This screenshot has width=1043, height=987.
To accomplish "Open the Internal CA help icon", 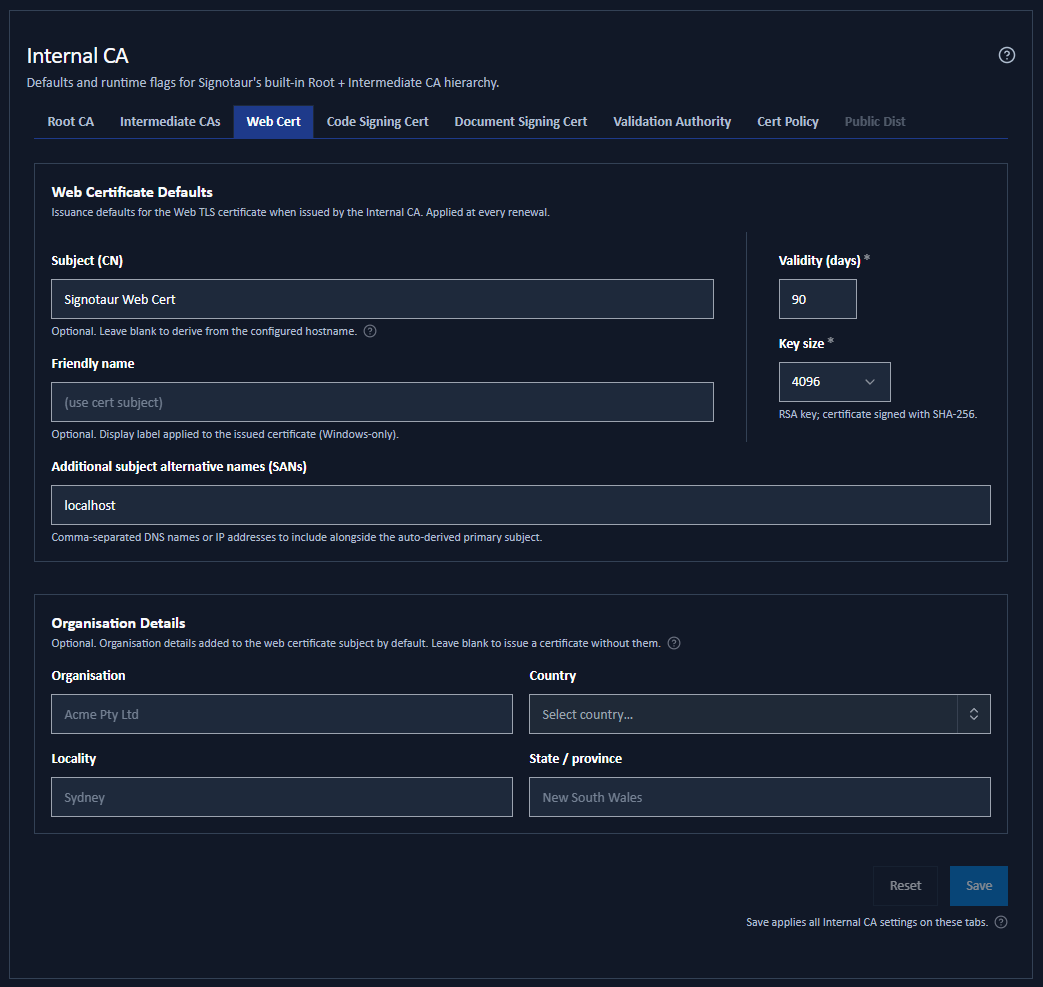I will coord(1006,55).
